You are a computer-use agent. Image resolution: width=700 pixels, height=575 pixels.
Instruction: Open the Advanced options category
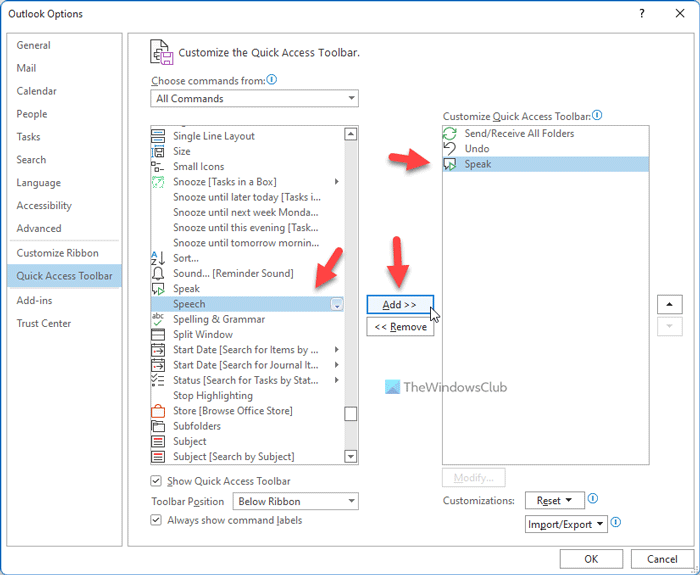click(64, 228)
